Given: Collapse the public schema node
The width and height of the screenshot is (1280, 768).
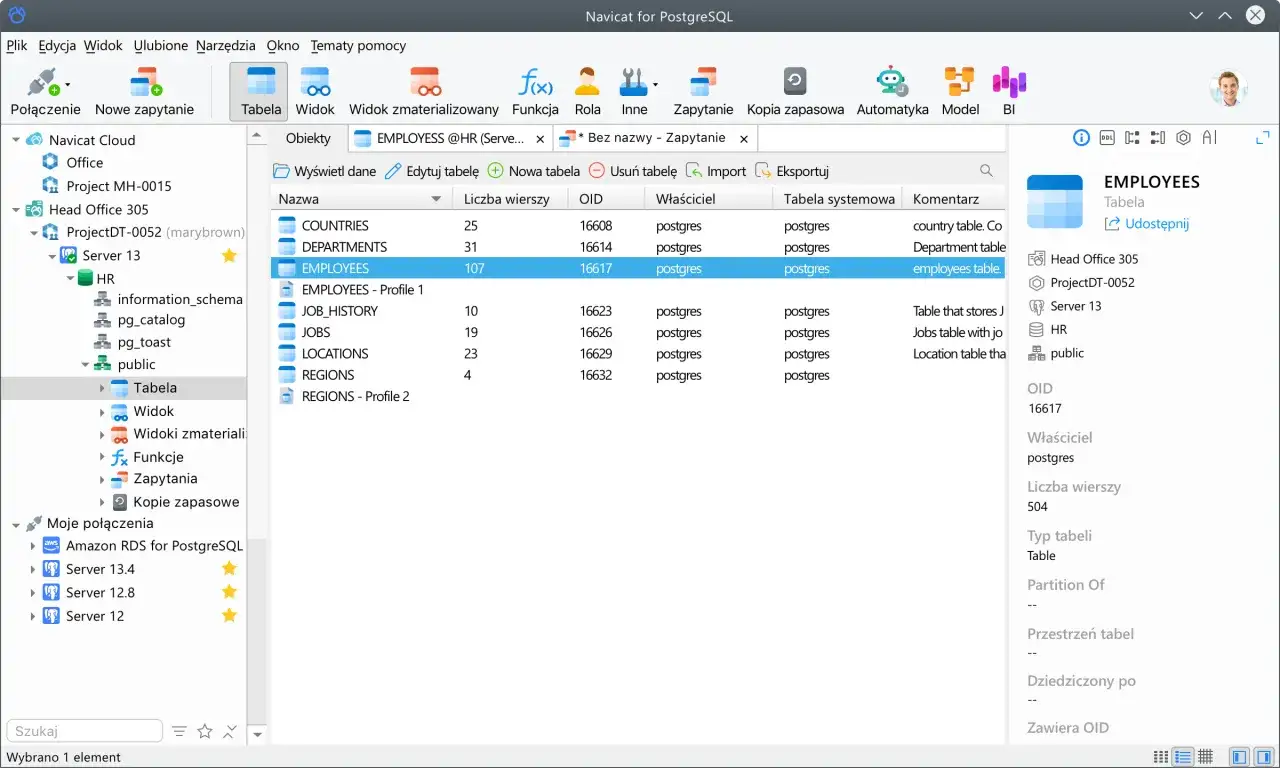Looking at the screenshot, I should tap(86, 365).
